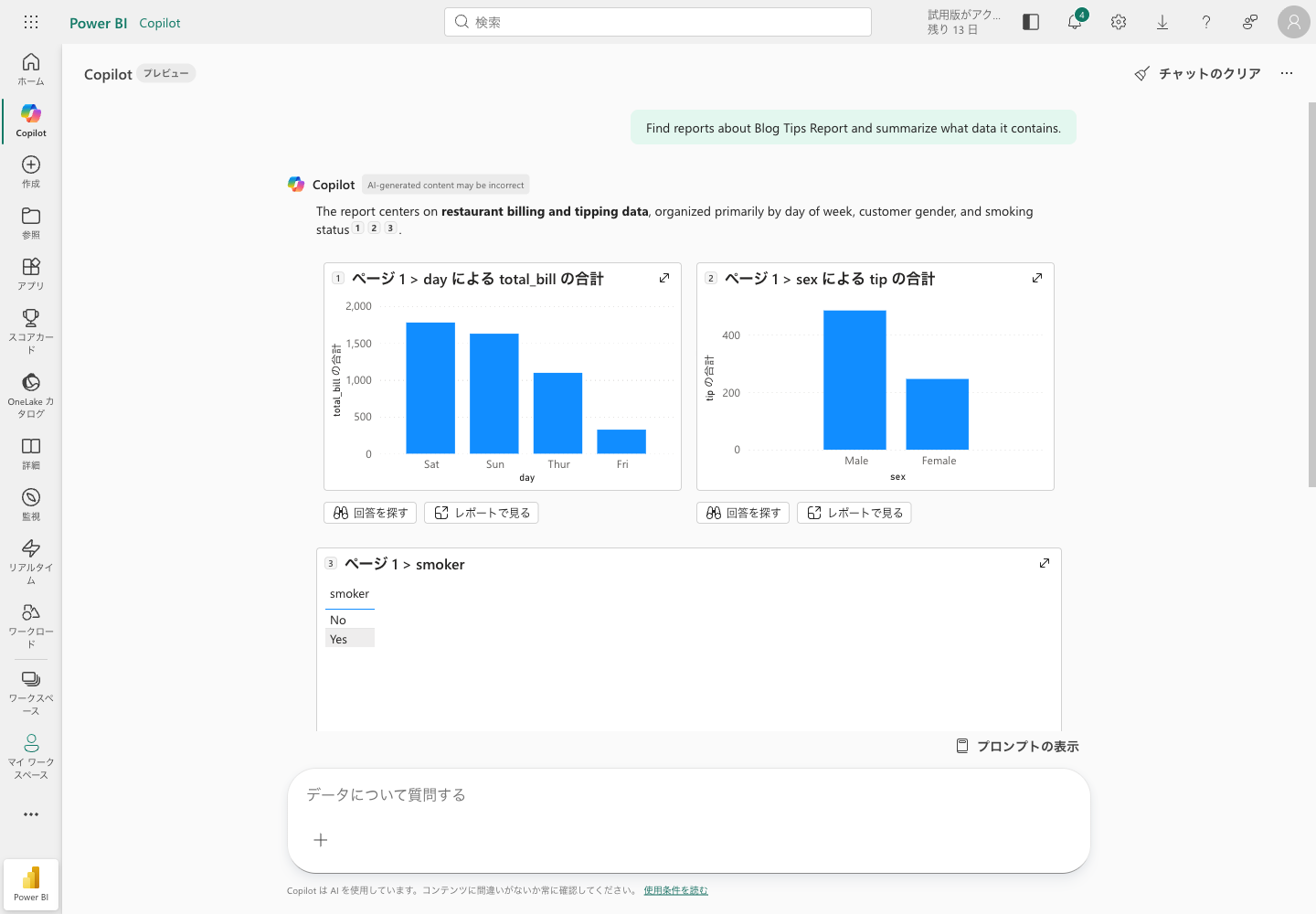
Task: Click the Power BI experience switcher
Action: (31, 884)
